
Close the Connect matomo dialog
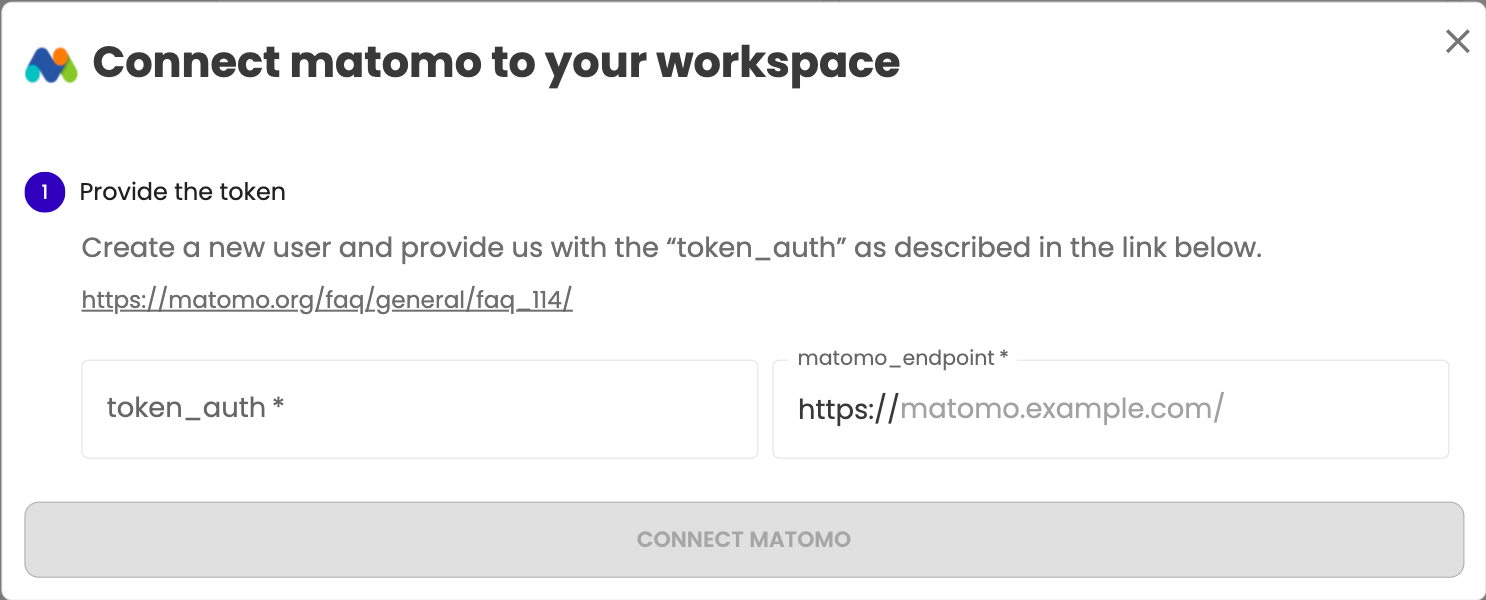(1458, 41)
